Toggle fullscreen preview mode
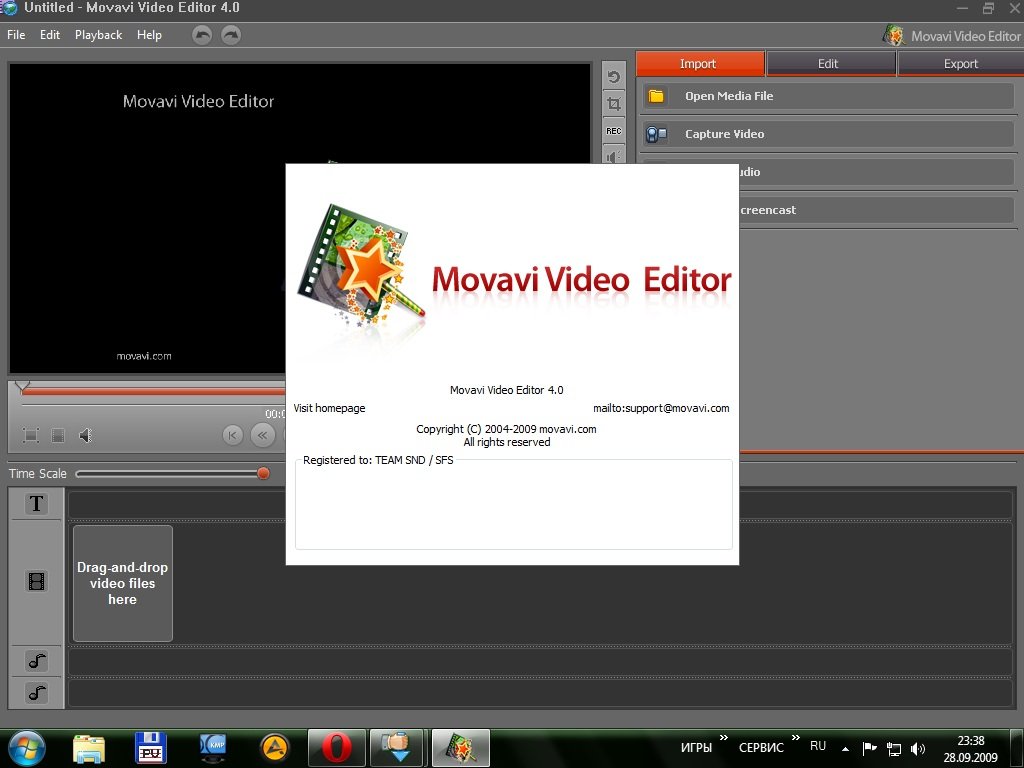Image resolution: width=1024 pixels, height=768 pixels. pos(31,435)
